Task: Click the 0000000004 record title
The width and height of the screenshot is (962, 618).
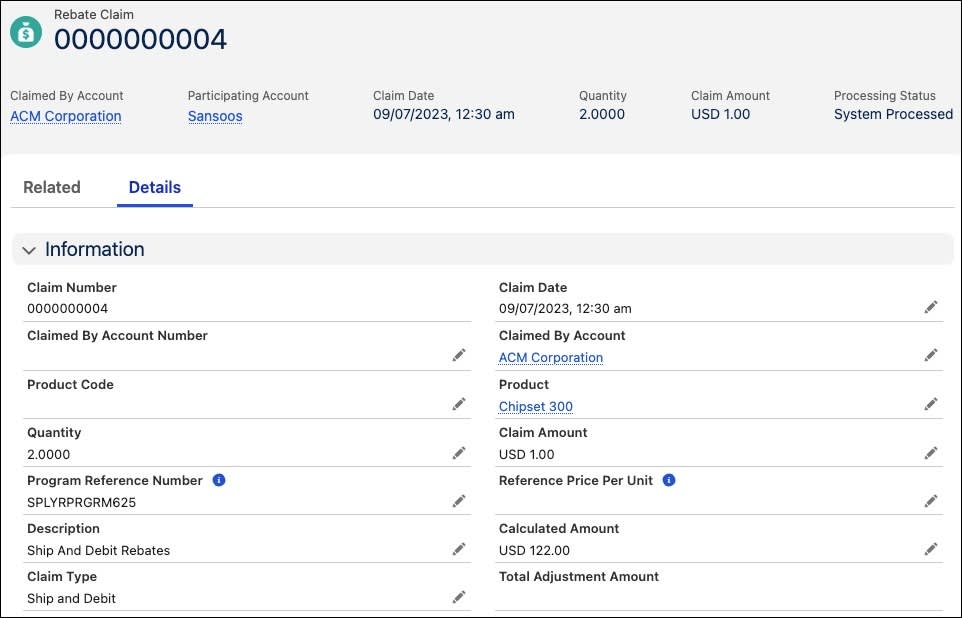Action: 140,39
